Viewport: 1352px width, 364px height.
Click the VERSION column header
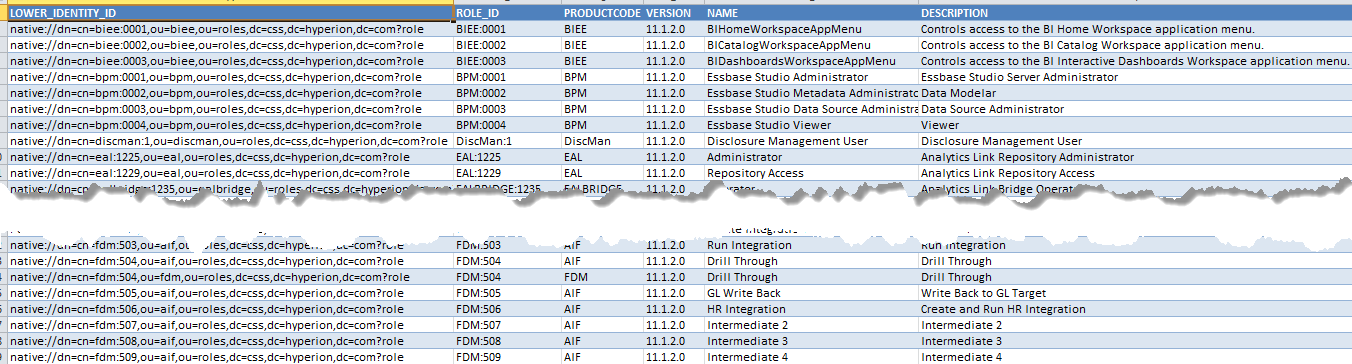[673, 14]
